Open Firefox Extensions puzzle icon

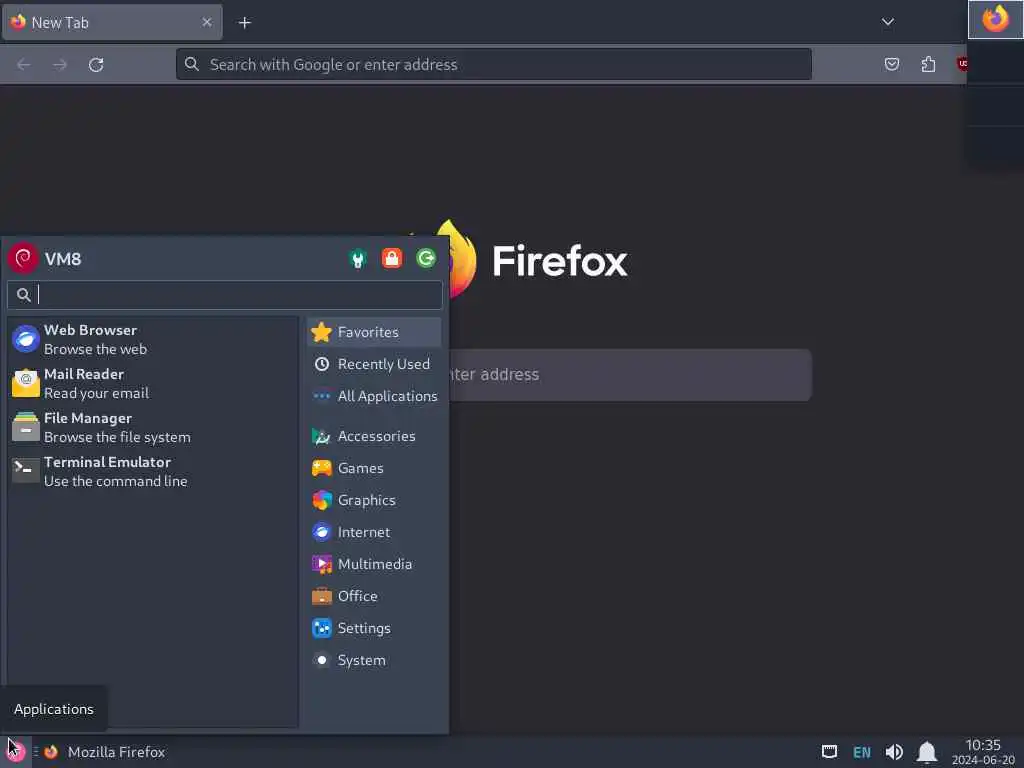point(928,64)
